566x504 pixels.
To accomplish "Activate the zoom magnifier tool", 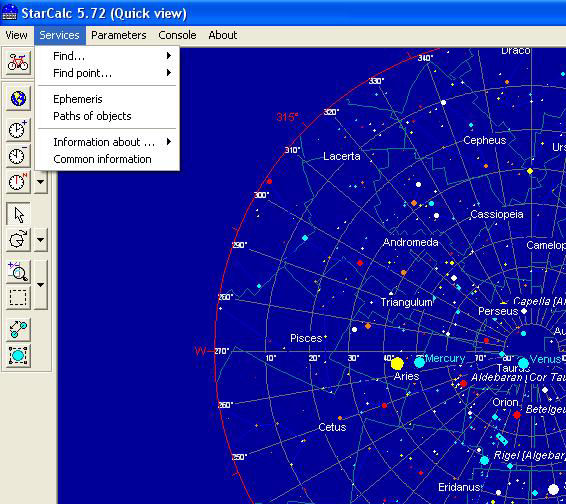I will tap(18, 272).
